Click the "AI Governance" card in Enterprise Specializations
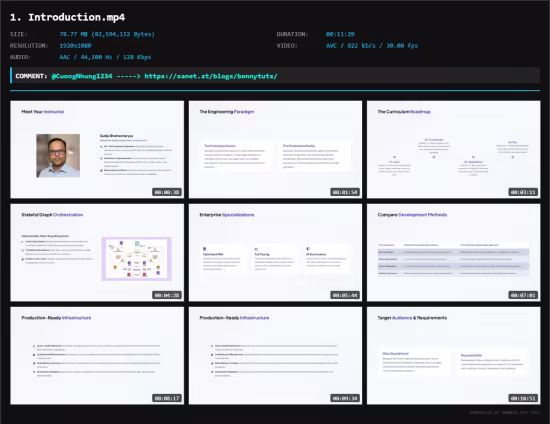 tap(327, 258)
